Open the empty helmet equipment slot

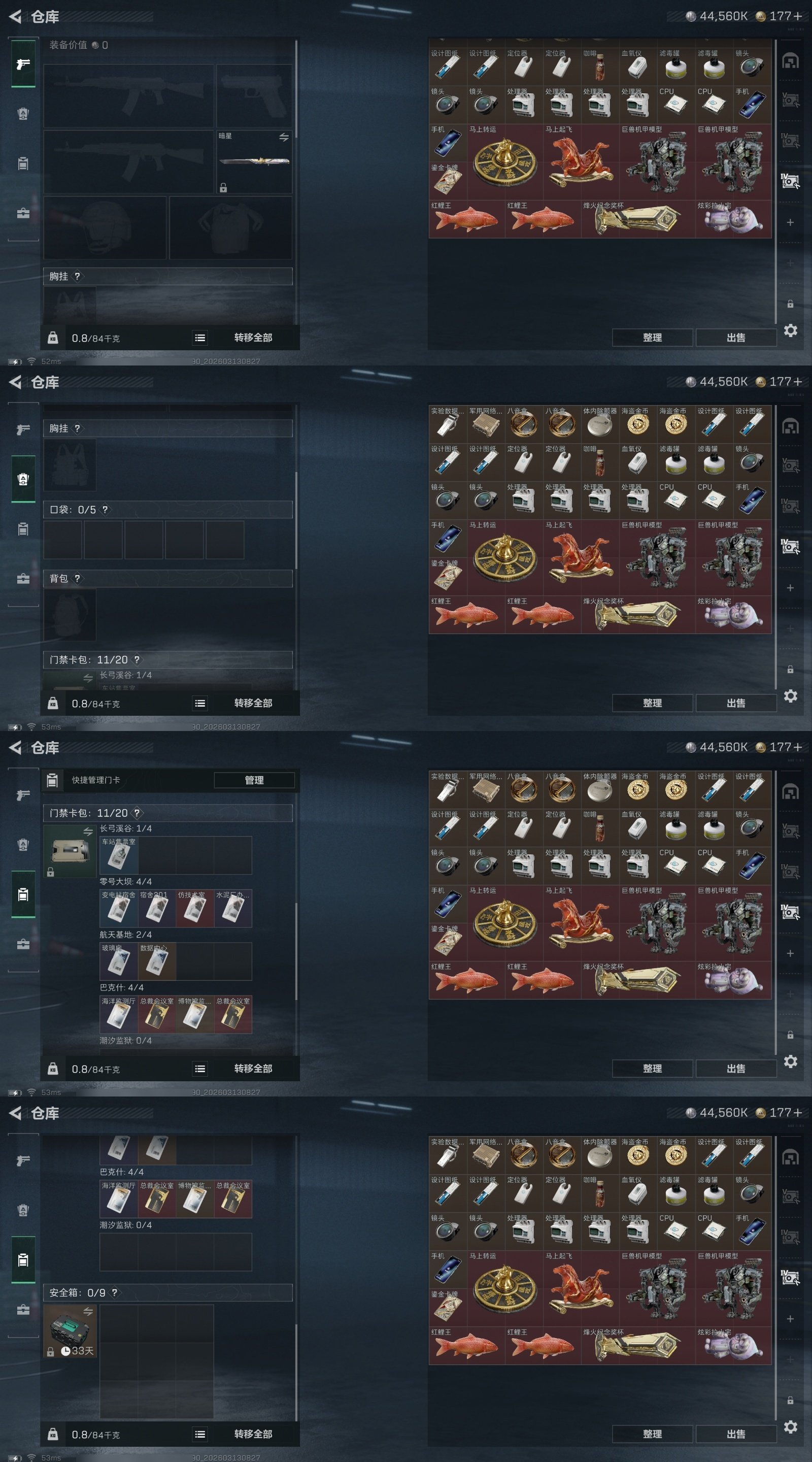(105, 227)
